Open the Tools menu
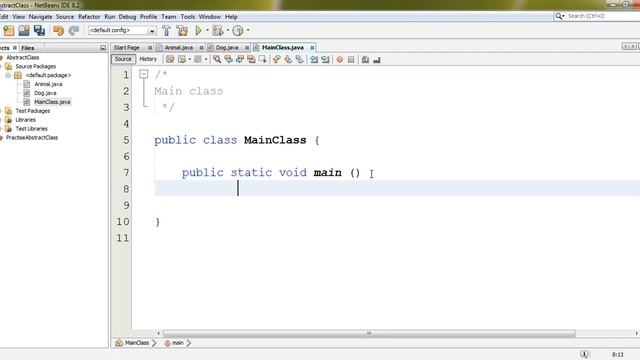Viewport: 640px width, 360px height. tap(188, 17)
